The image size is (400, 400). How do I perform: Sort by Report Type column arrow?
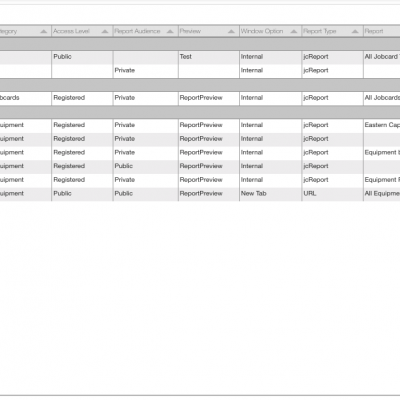(355, 31)
